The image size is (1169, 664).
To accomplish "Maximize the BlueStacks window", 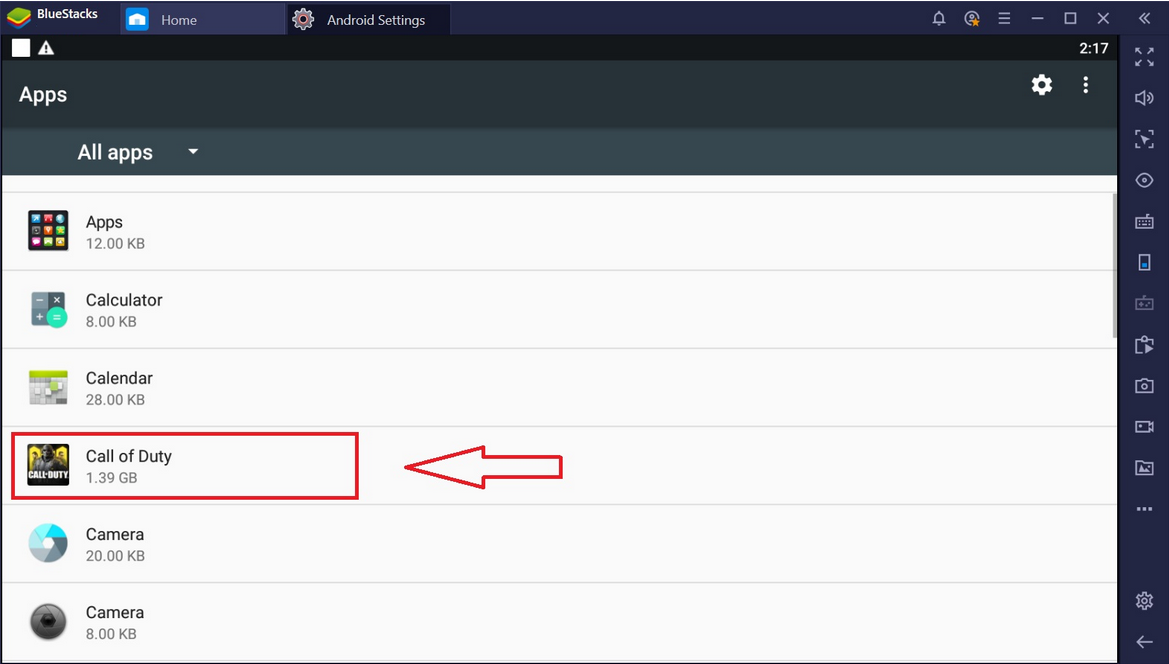I will pos(1070,19).
